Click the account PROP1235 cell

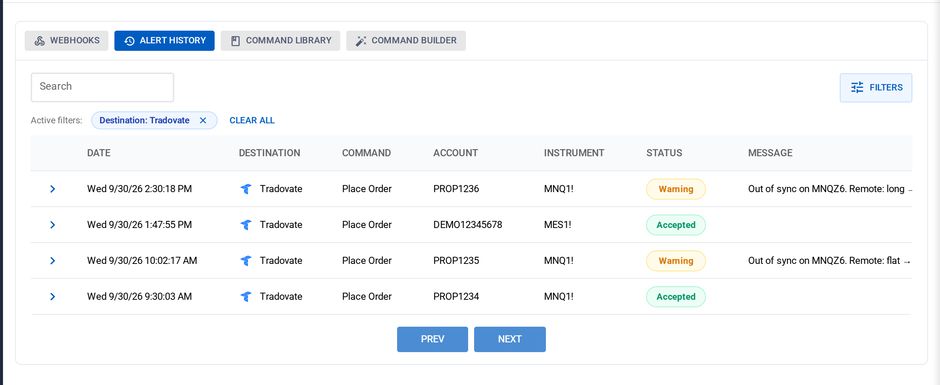456,261
